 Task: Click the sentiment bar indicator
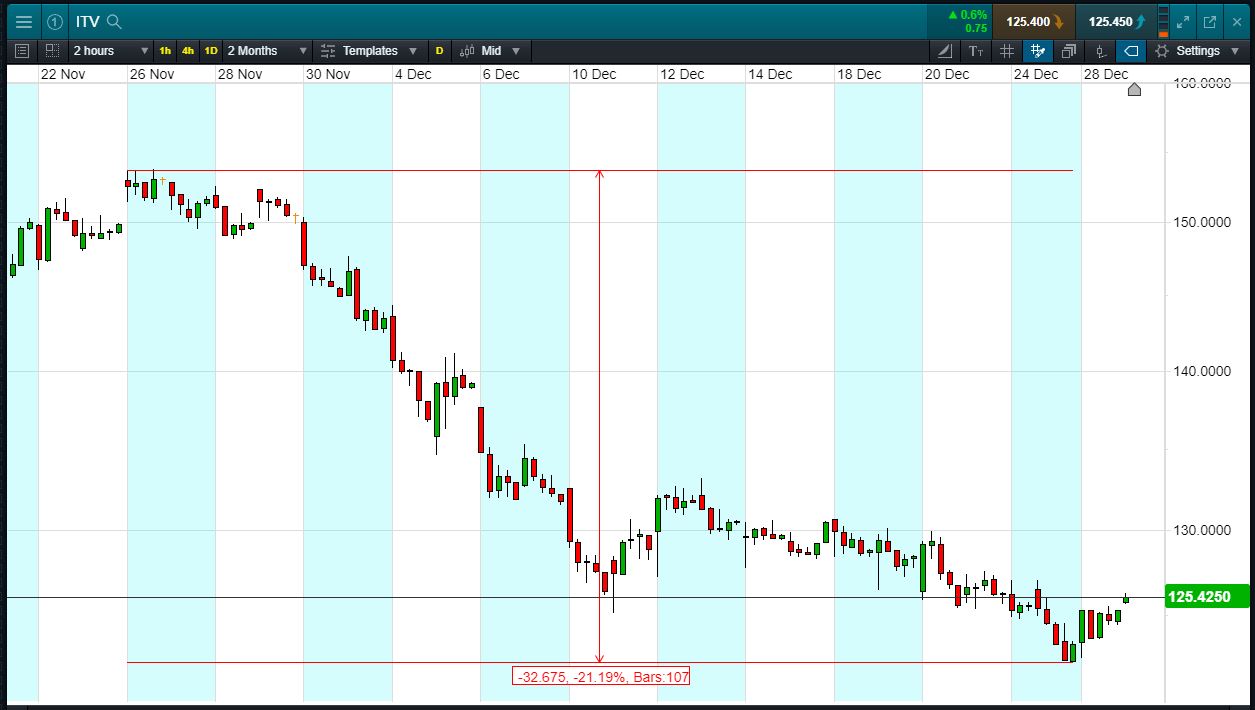(x=1162, y=21)
